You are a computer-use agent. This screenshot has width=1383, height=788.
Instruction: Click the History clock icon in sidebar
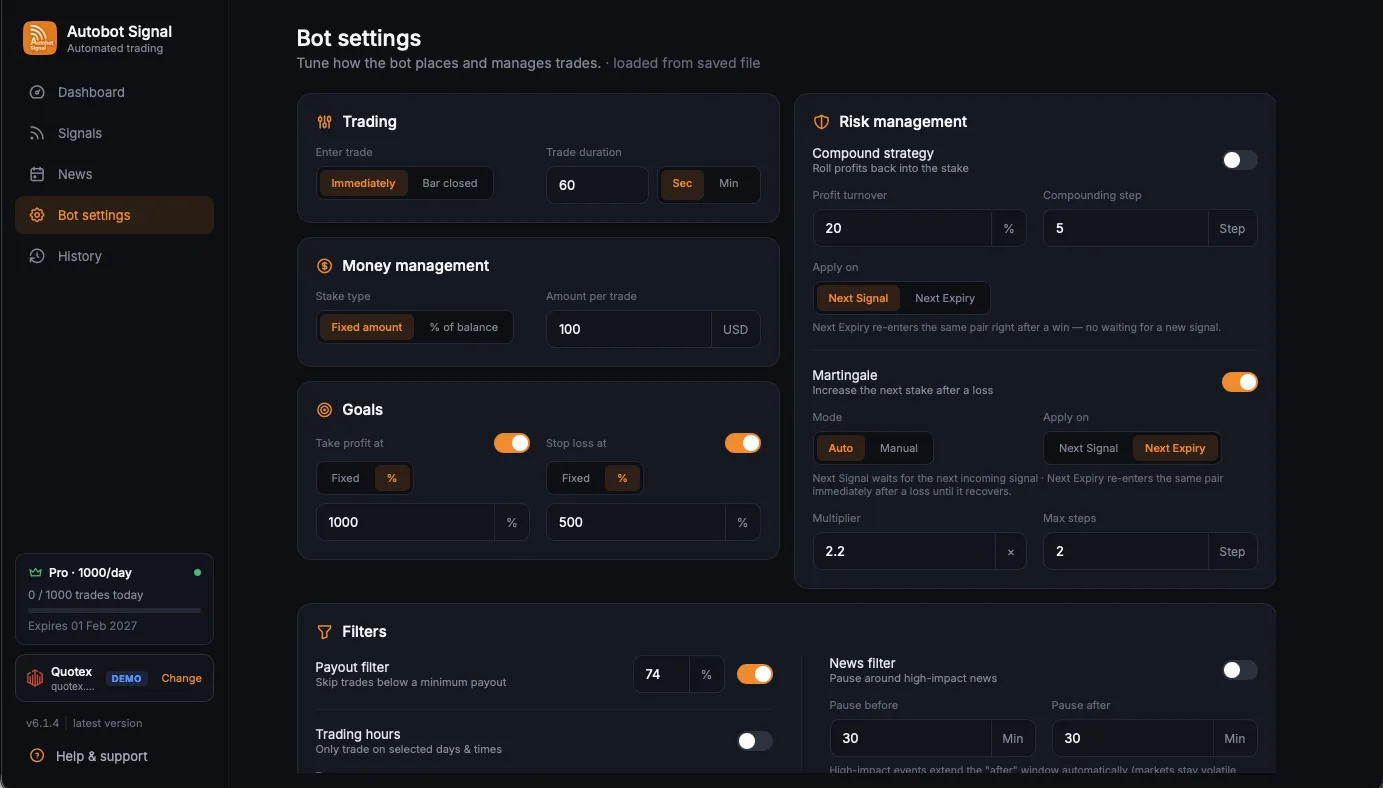tap(37, 256)
